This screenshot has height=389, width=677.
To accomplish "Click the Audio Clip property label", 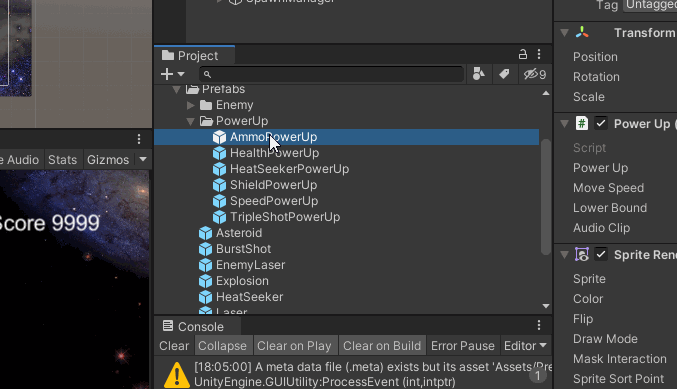I will (601, 228).
